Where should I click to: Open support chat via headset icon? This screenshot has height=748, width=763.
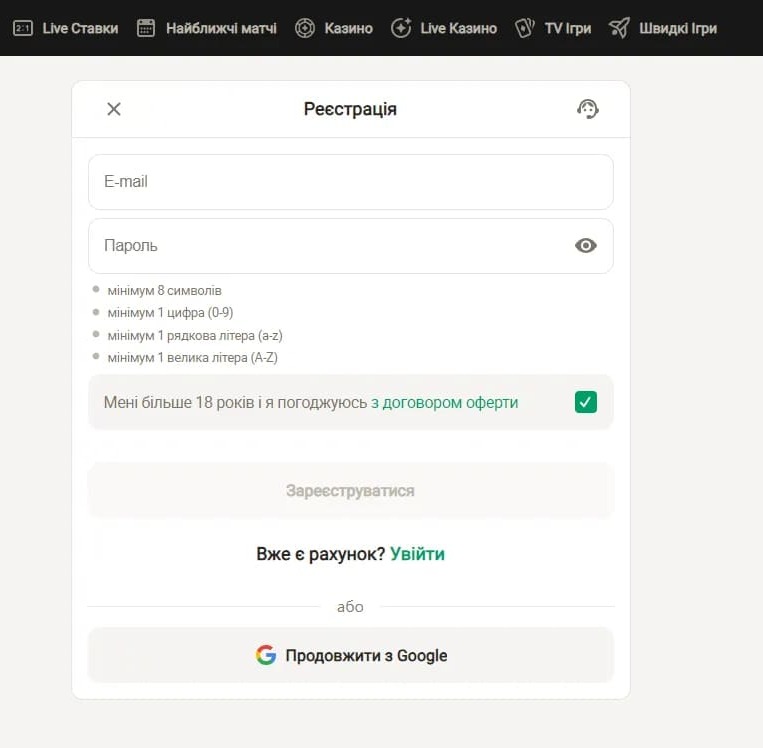(588, 109)
